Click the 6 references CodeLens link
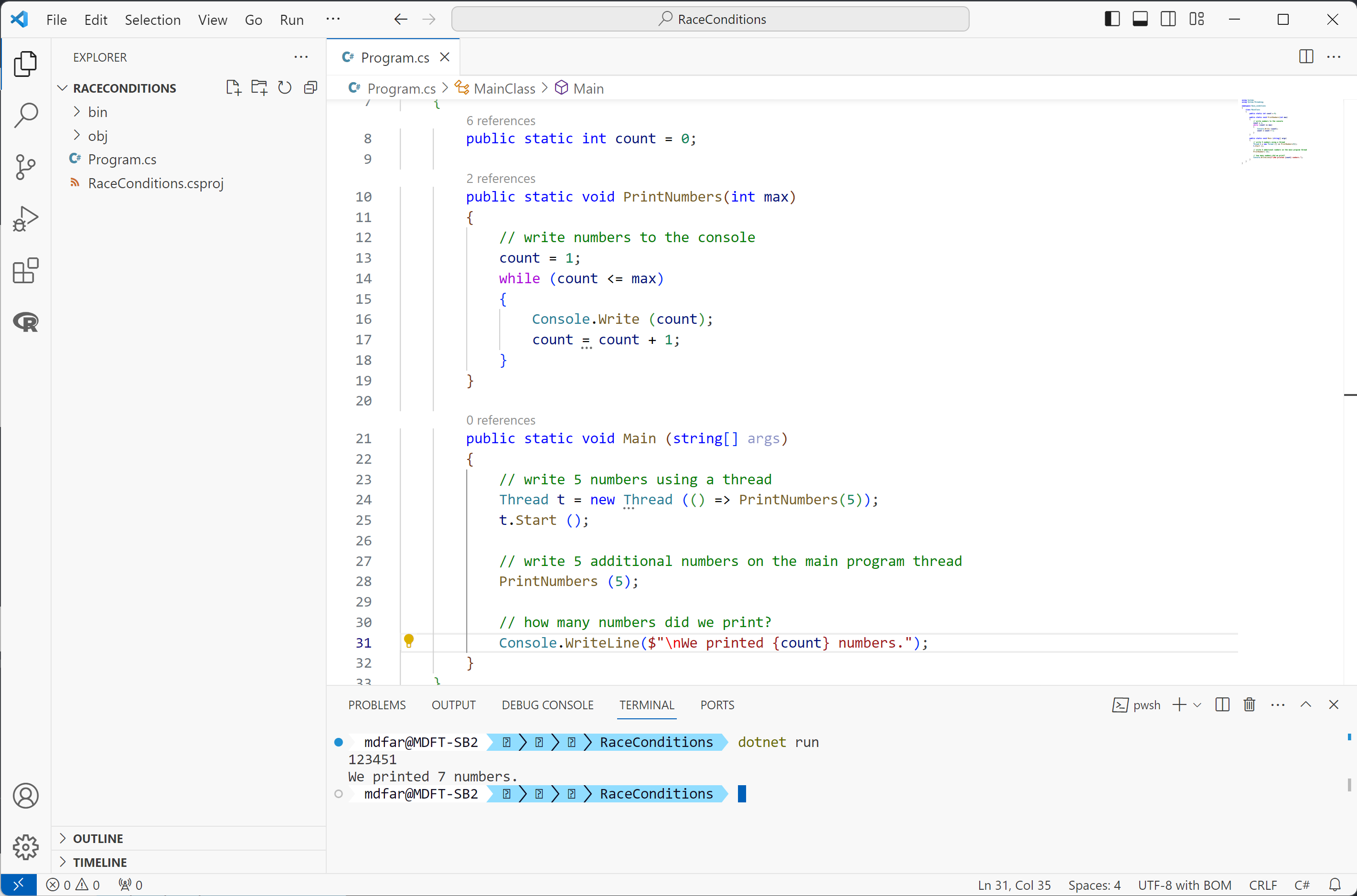This screenshot has height=896, width=1357. [x=501, y=120]
